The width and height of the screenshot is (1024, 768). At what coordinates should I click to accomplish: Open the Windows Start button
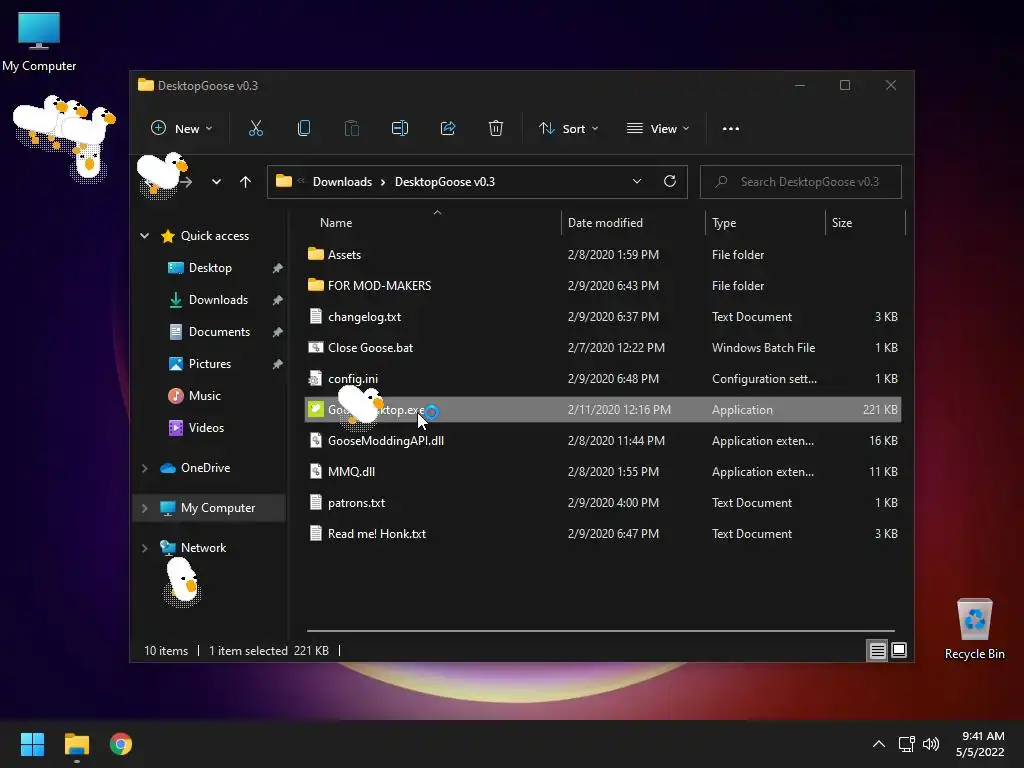click(x=32, y=744)
